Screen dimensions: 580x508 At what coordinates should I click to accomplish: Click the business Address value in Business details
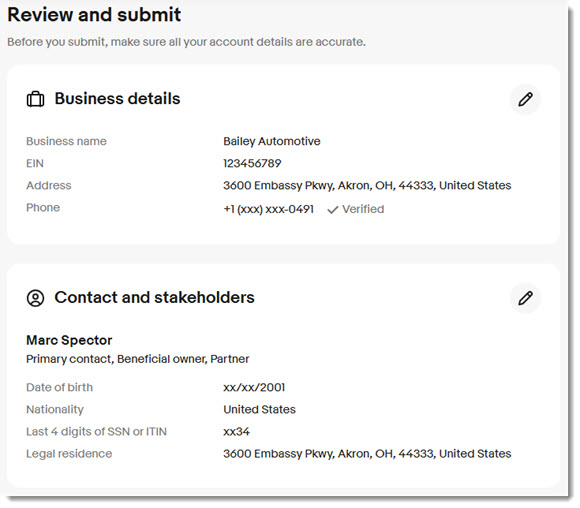tap(367, 185)
